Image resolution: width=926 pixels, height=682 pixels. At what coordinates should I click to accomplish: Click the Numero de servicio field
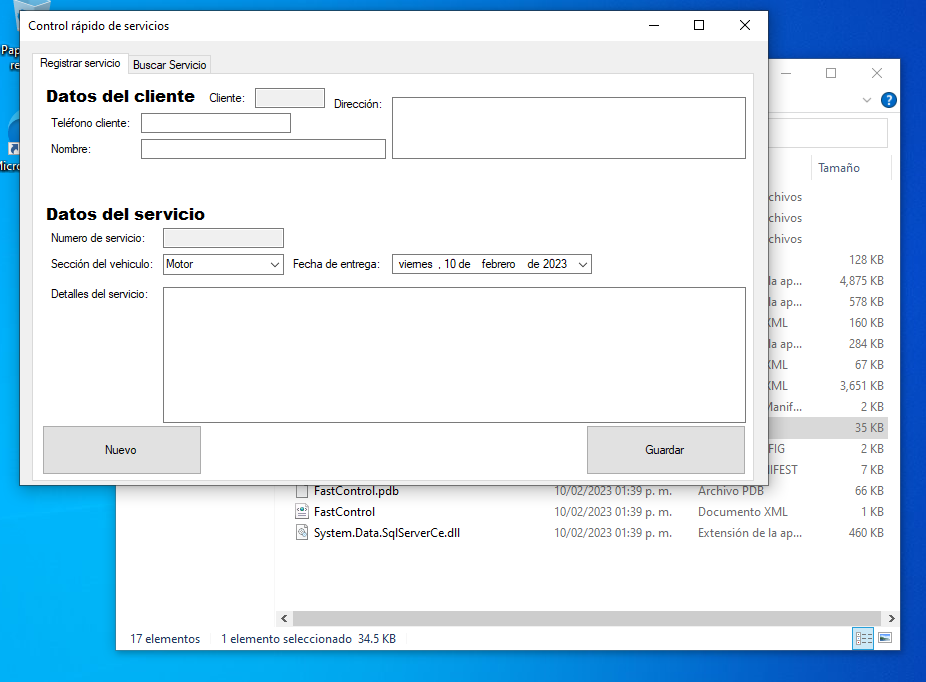tap(223, 238)
